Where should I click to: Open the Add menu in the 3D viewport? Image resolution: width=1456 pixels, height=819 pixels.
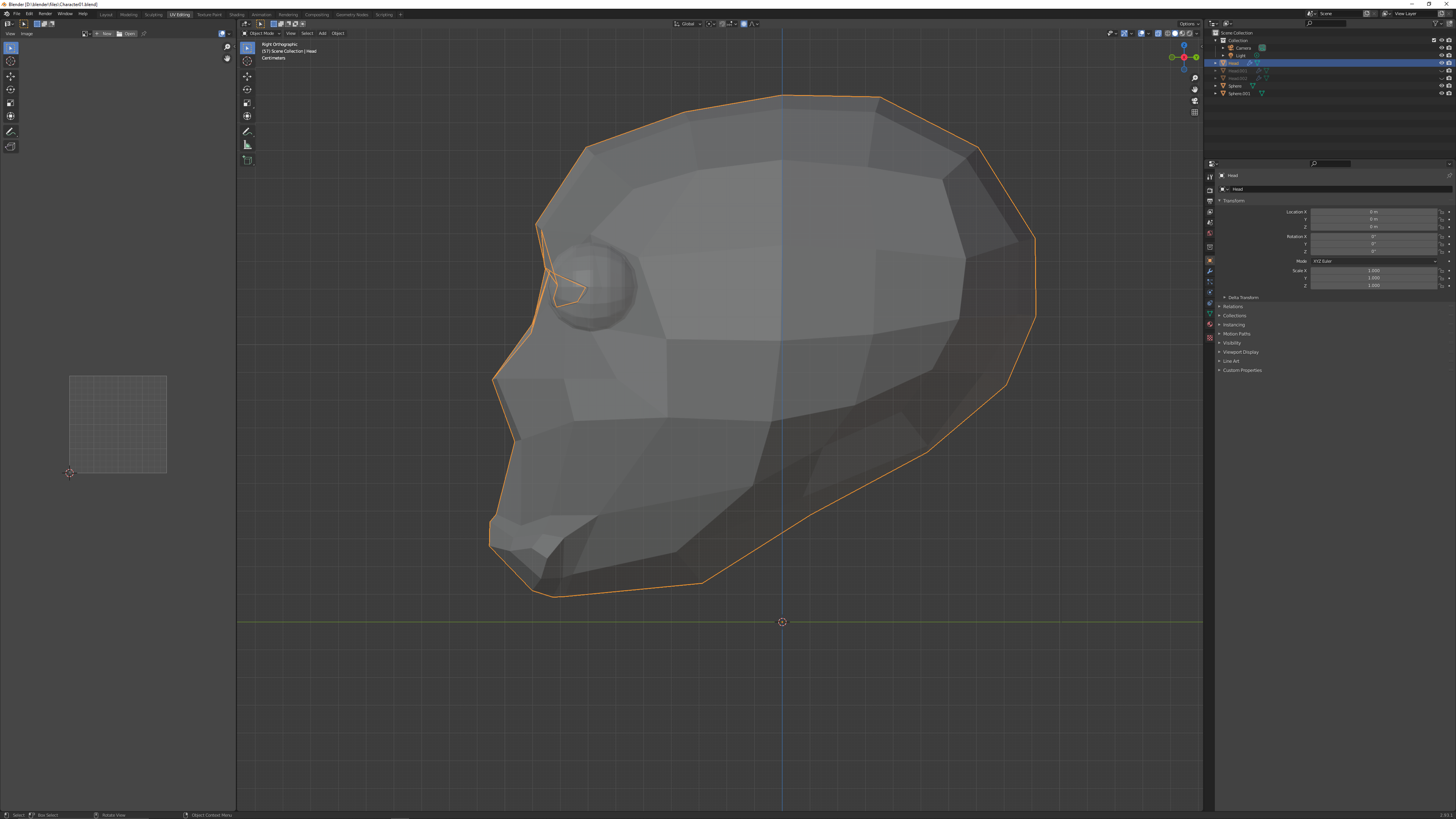[322, 33]
